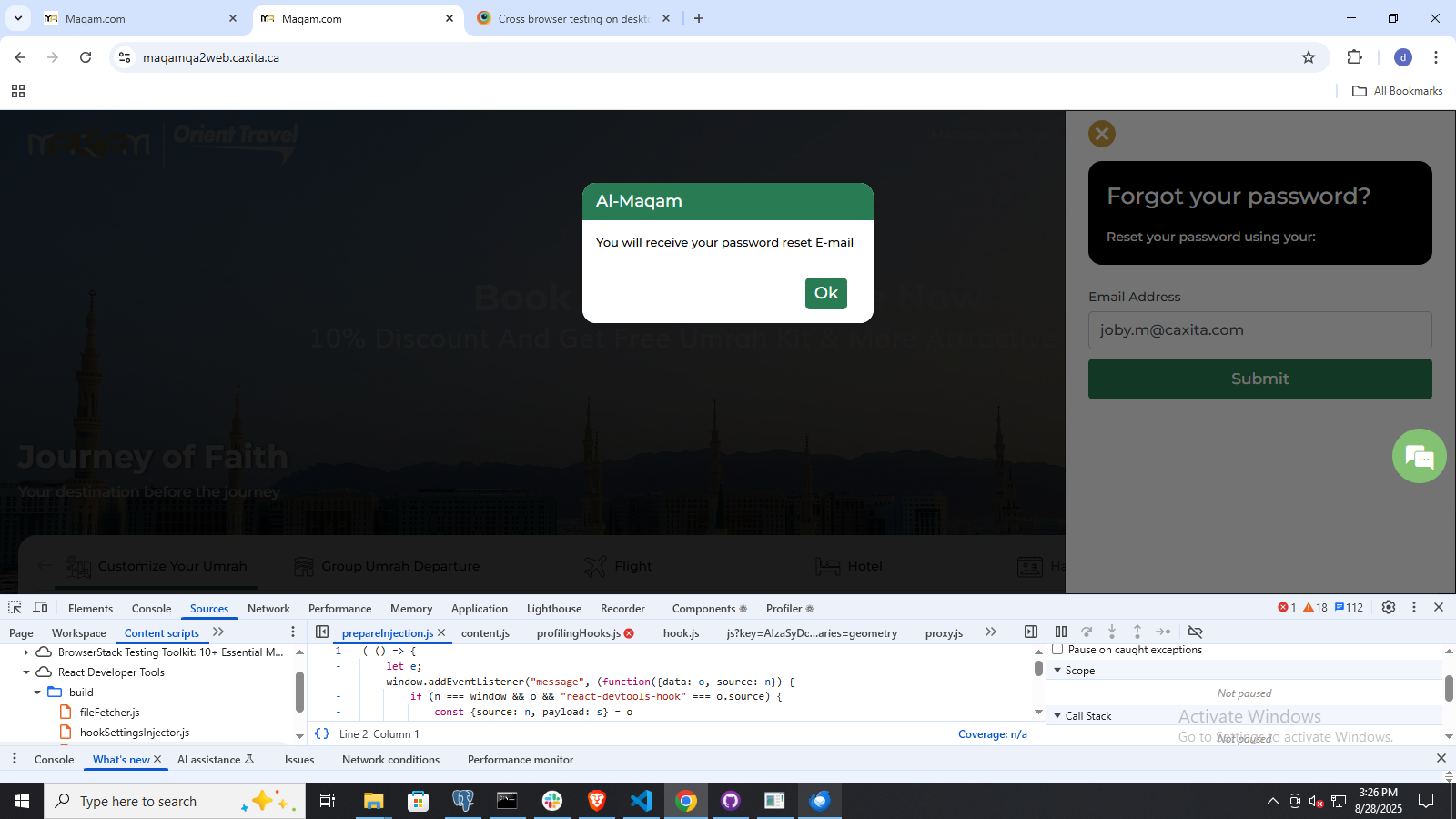Open DevTools settings gear
Image resolution: width=1456 pixels, height=819 pixels.
click(x=1389, y=608)
